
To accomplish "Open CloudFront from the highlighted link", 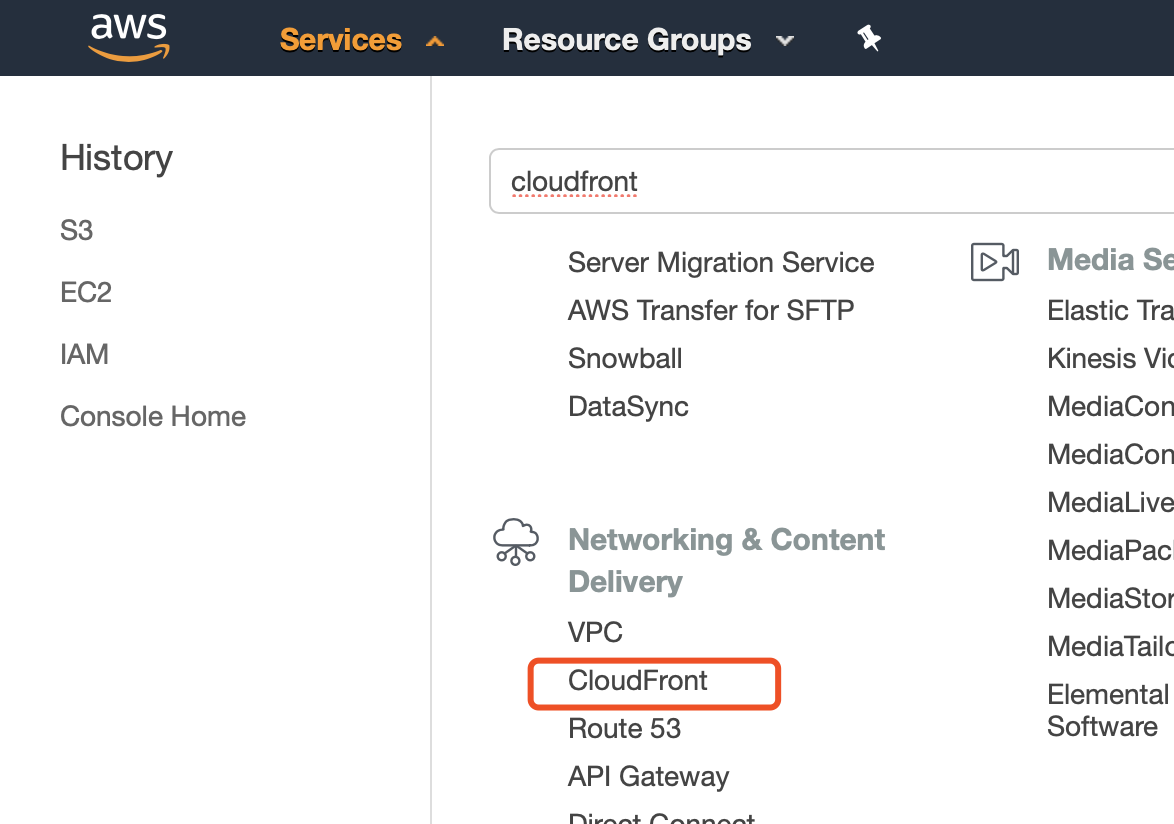I will (x=637, y=681).
